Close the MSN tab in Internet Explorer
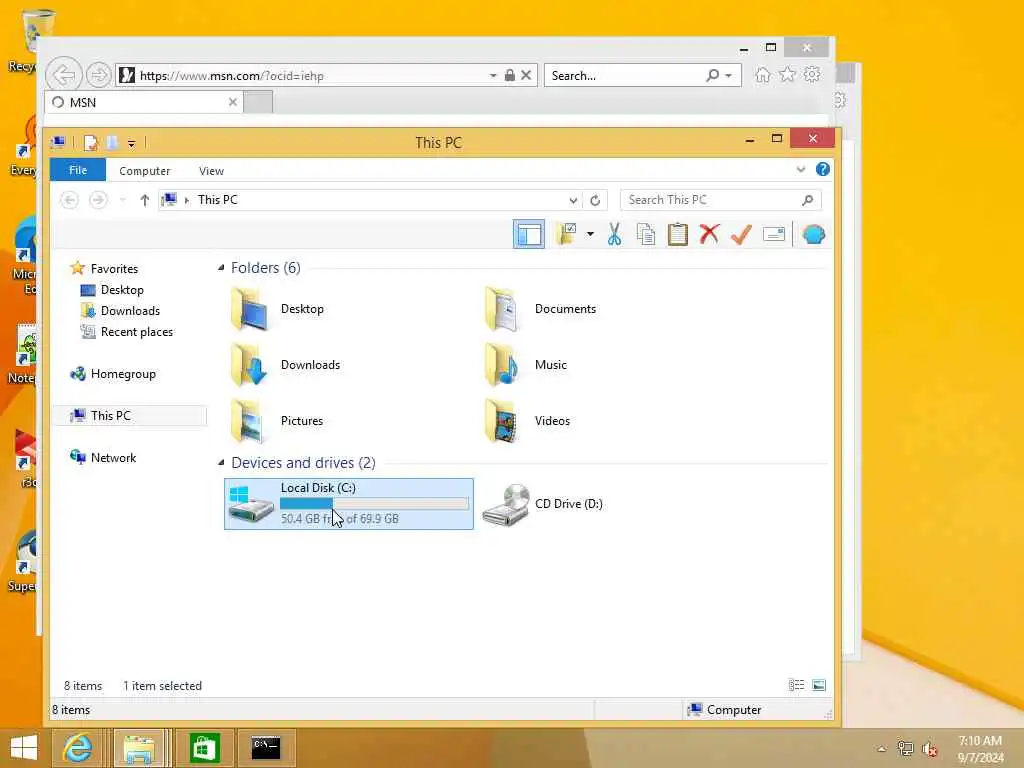Viewport: 1024px width, 768px height. 232,102
